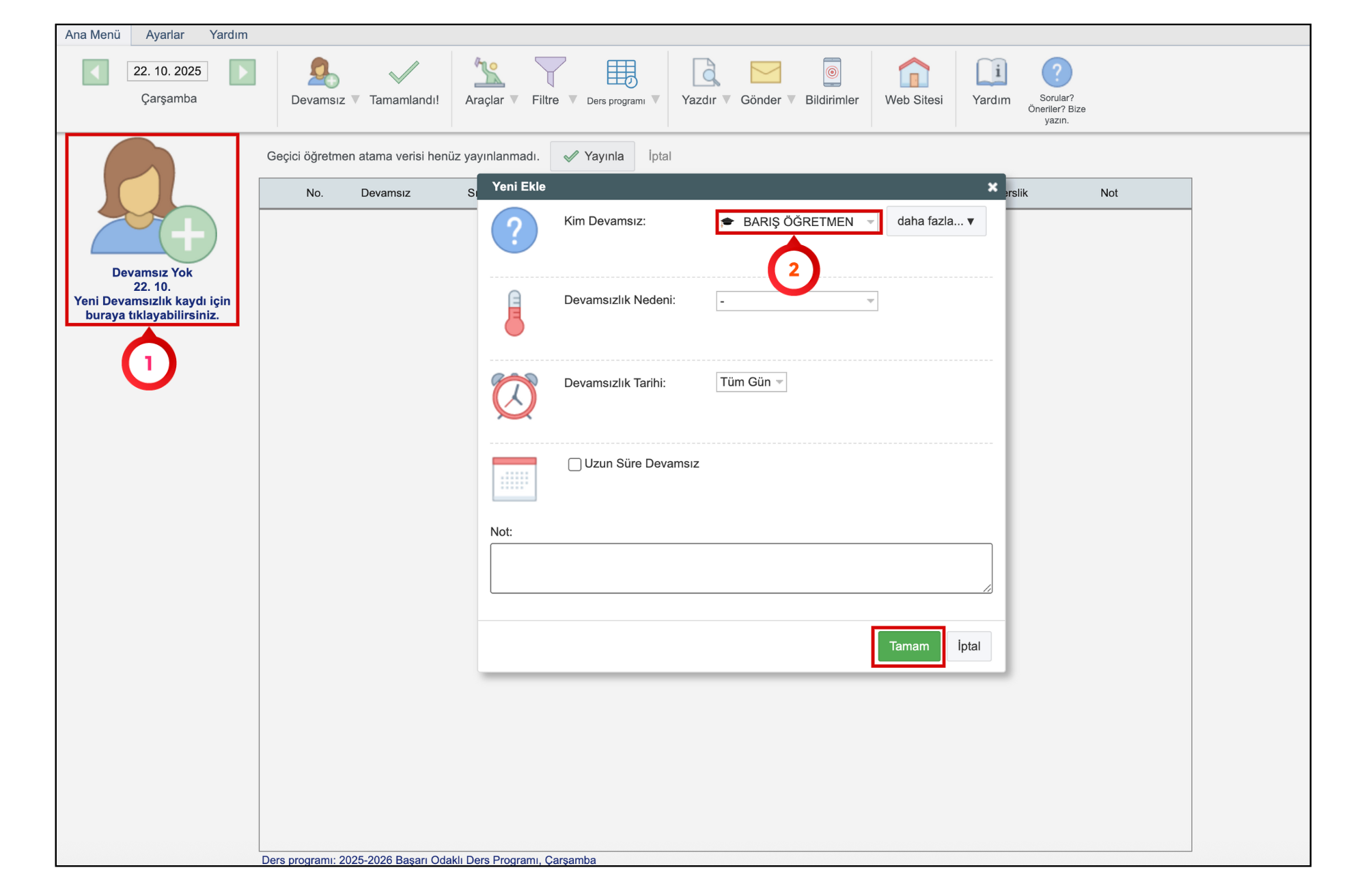Screen dimensions: 1362x896
Task: Click the Gönder envelope icon
Action: [x=764, y=73]
